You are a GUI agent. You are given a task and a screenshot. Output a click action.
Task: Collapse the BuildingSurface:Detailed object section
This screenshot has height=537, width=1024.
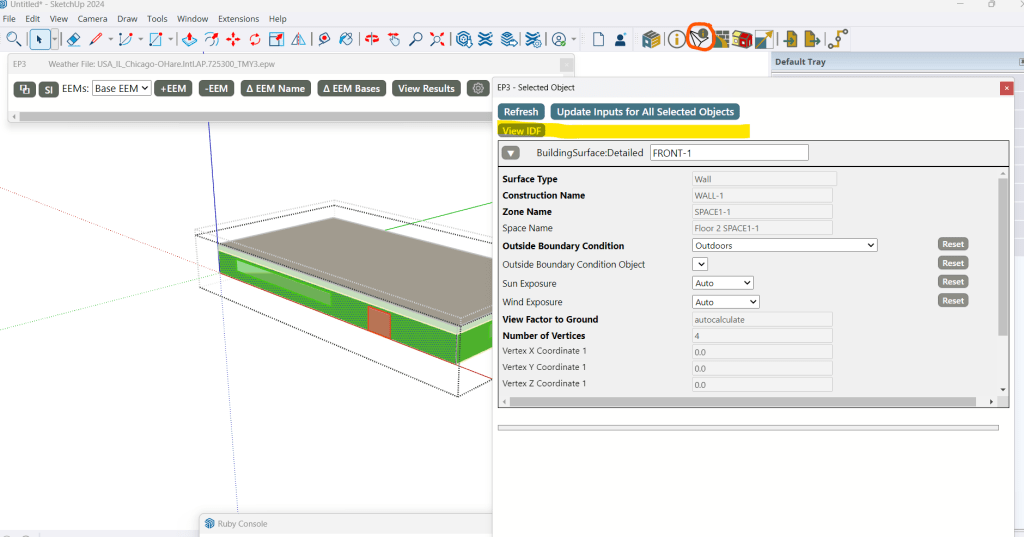(x=511, y=153)
